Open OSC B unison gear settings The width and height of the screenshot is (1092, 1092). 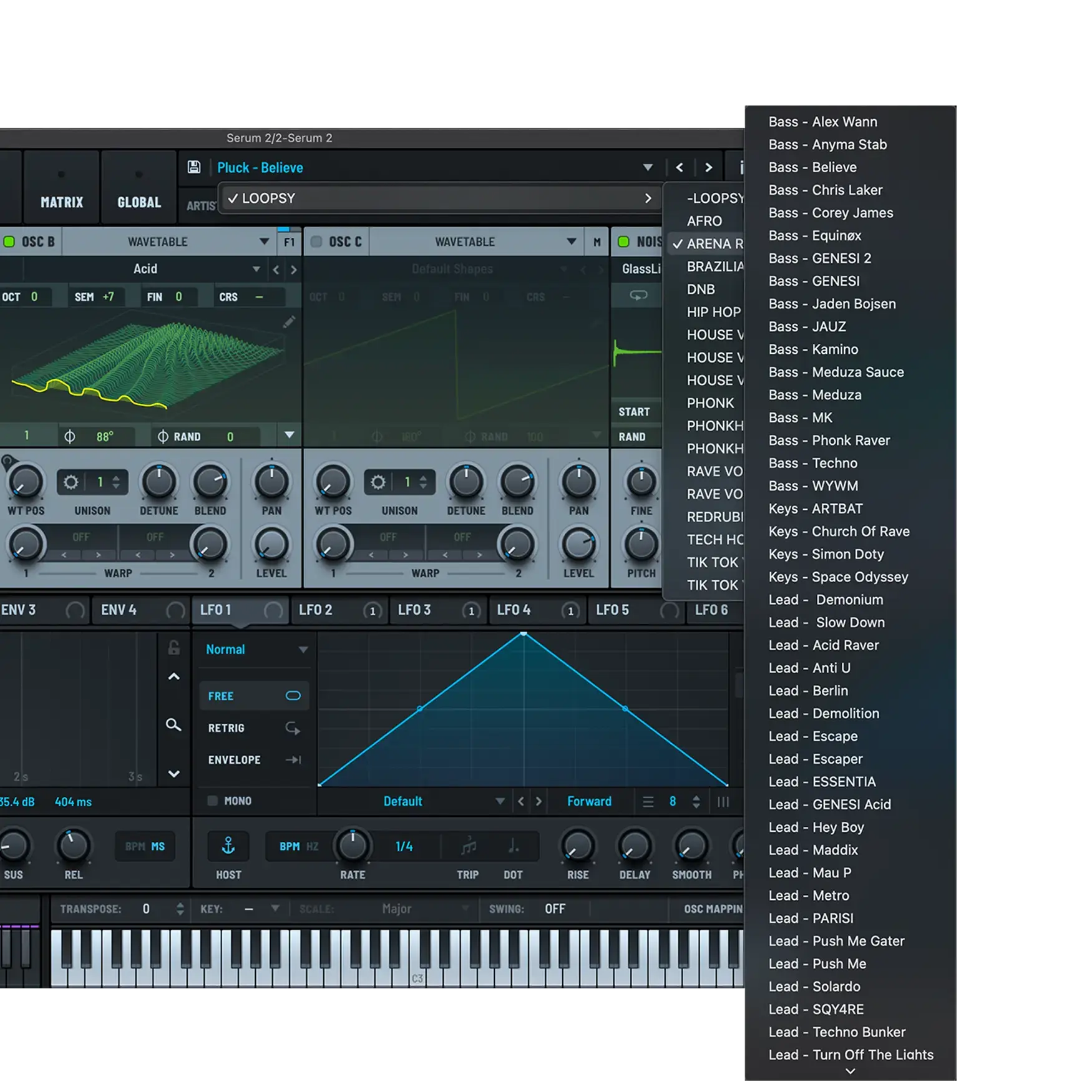point(71,482)
